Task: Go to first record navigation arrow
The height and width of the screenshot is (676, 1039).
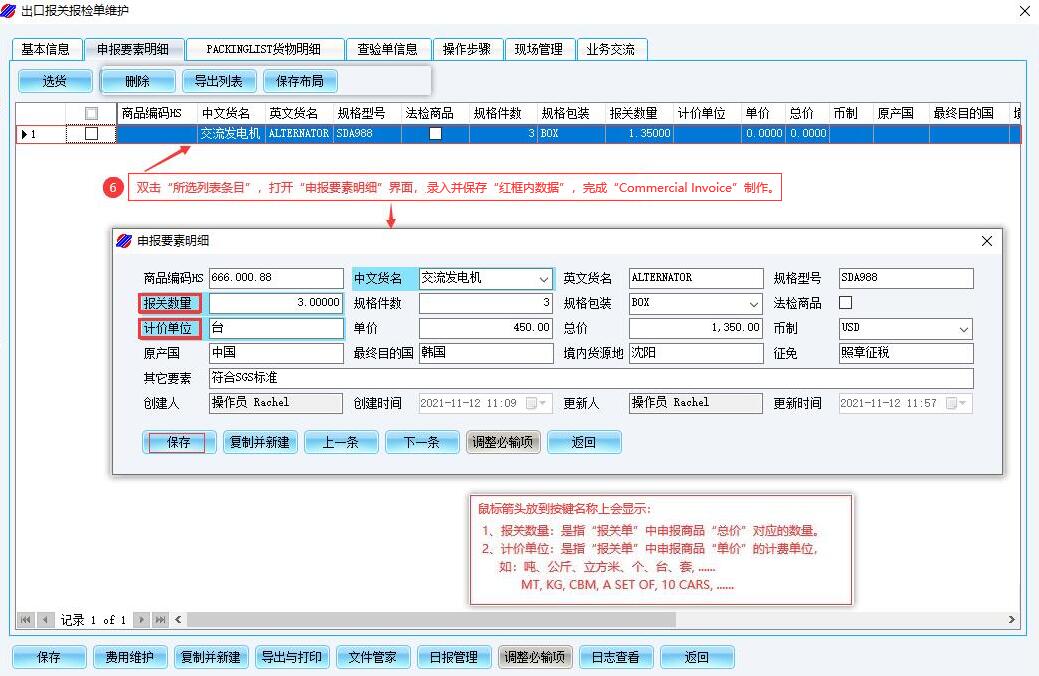Action: pyautogui.click(x=26, y=620)
